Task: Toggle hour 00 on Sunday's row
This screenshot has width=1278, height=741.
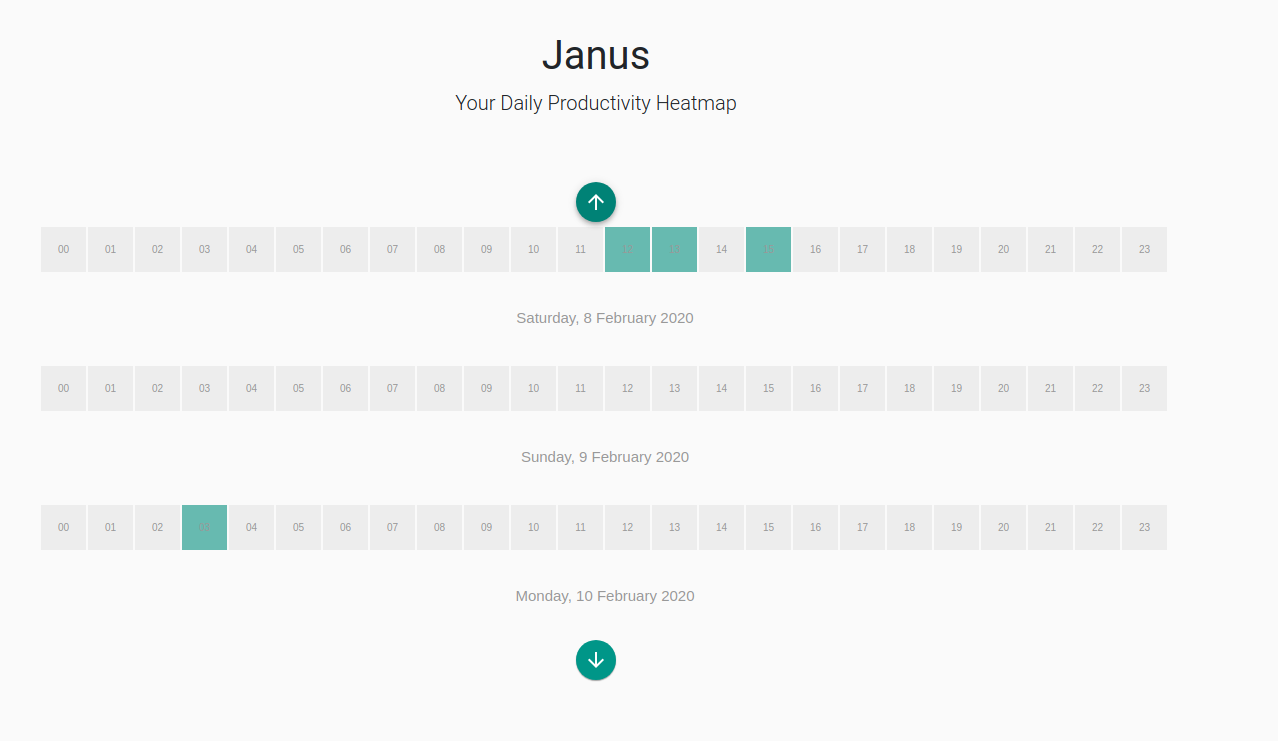Action: (63, 388)
